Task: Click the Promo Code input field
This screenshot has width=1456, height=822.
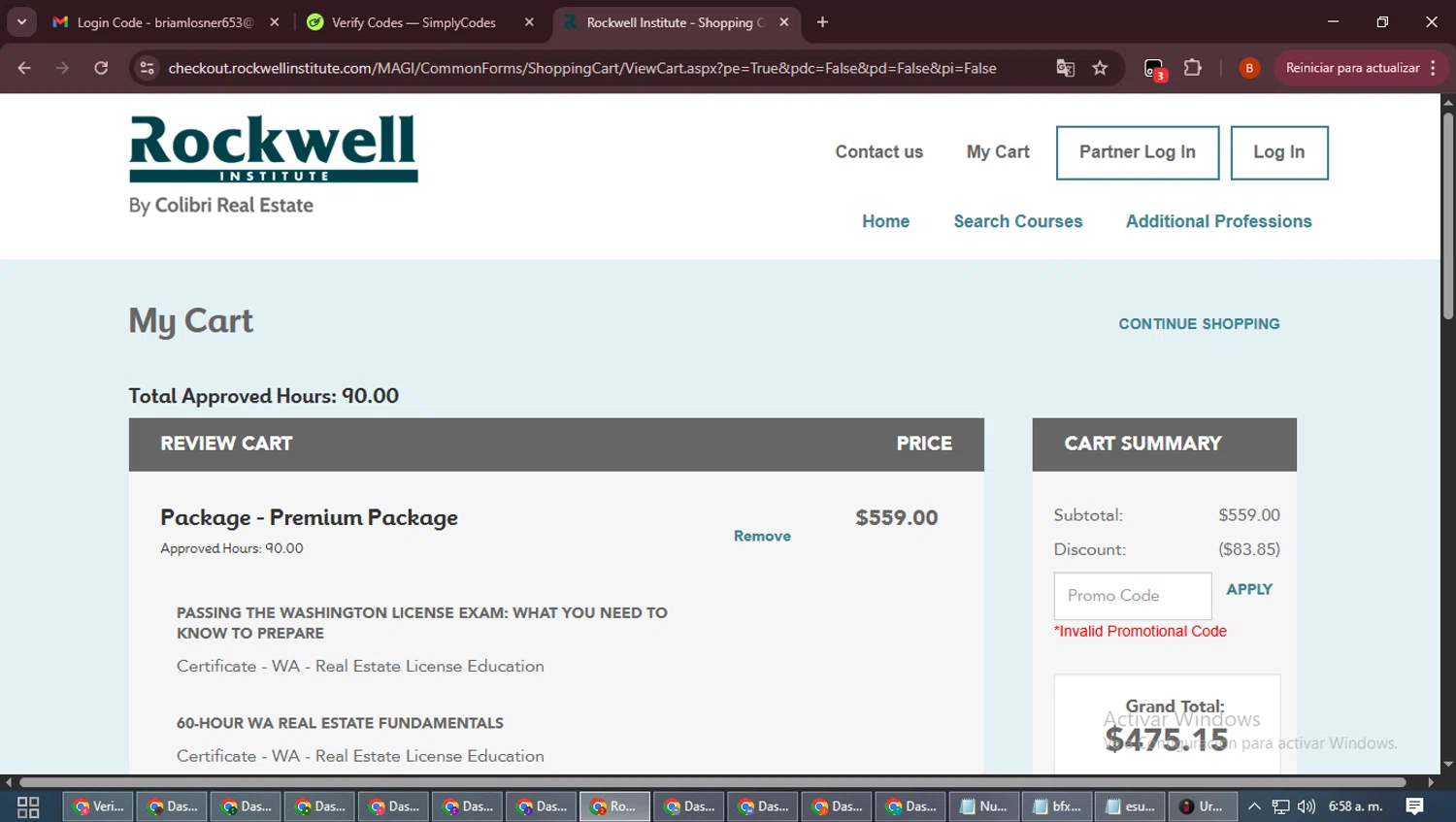Action: tap(1133, 596)
